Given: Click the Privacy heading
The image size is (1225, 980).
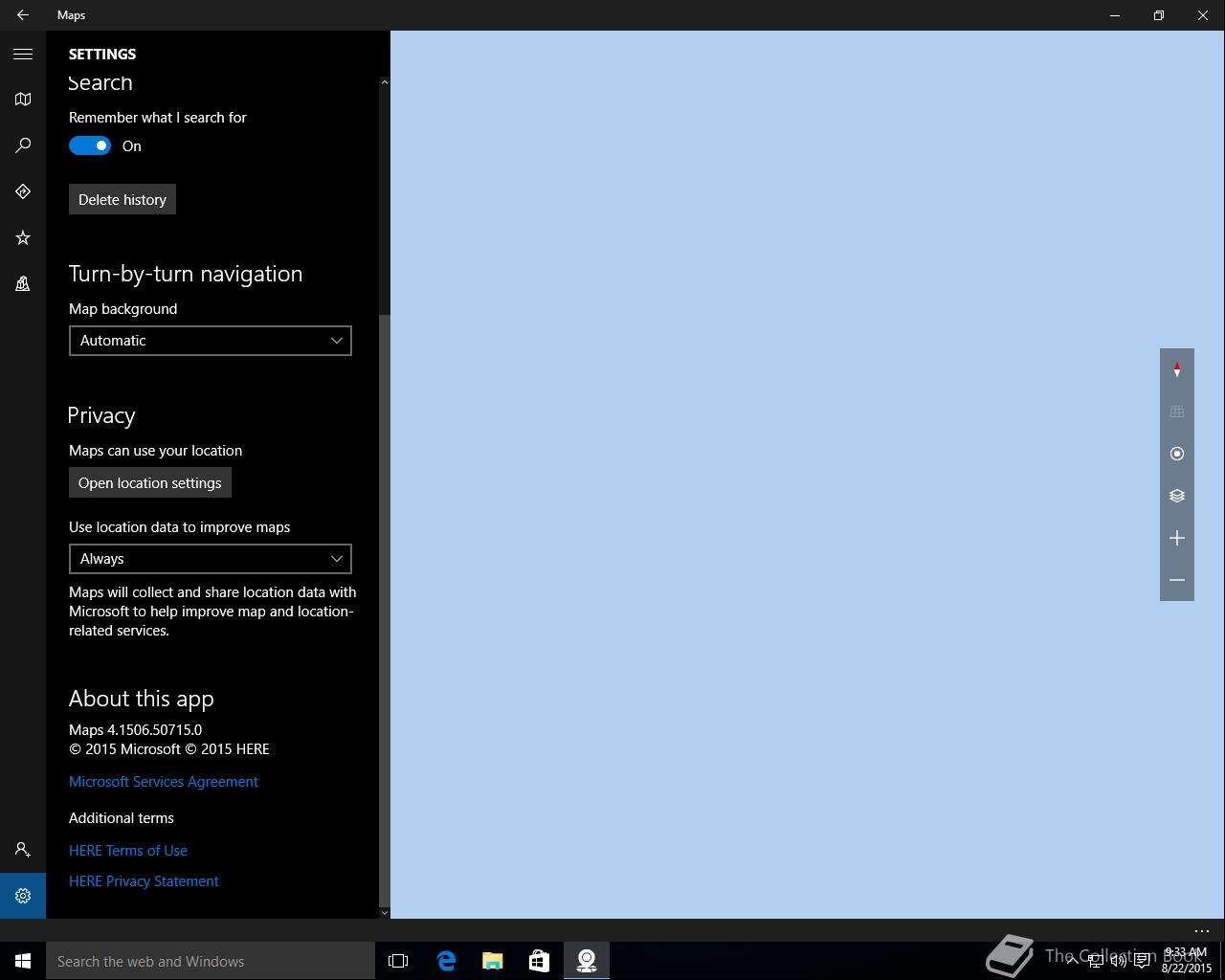Looking at the screenshot, I should 101,415.
